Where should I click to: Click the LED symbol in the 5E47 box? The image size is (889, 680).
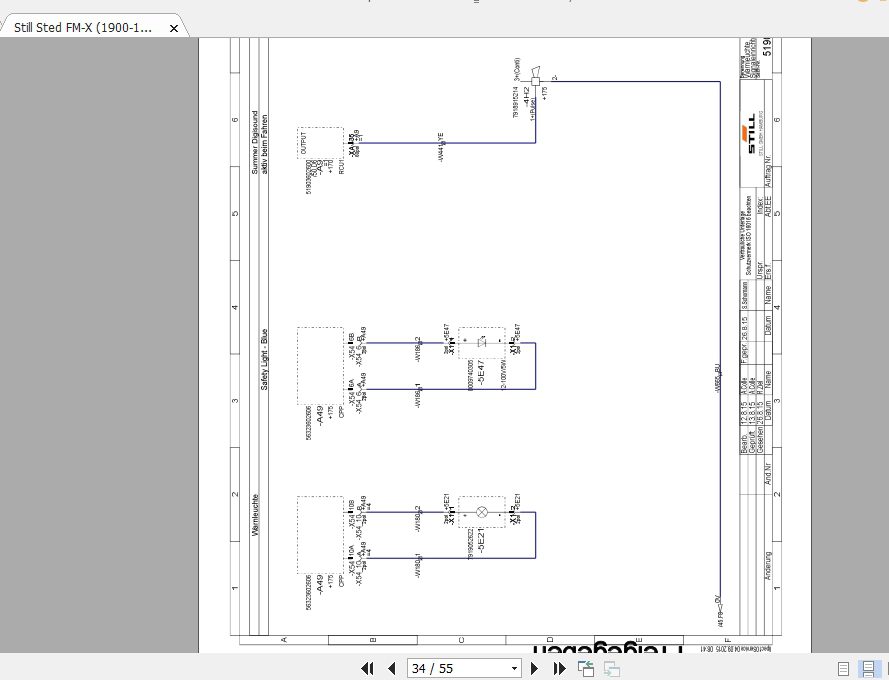click(482, 343)
